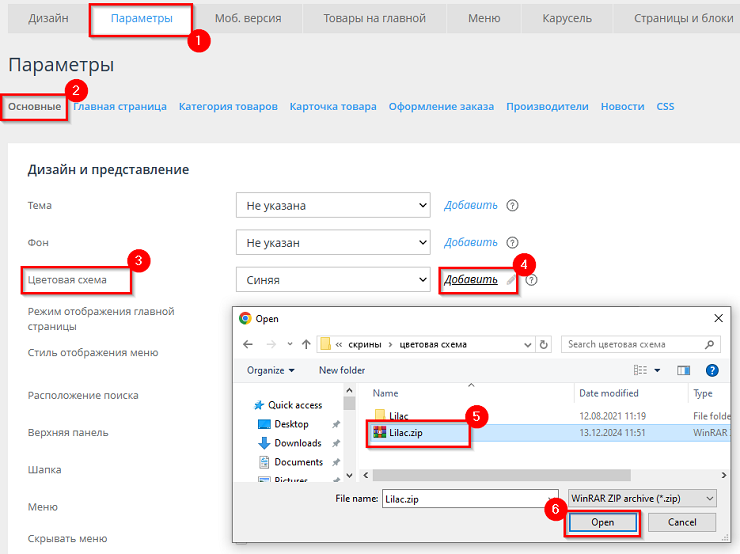
Task: Click the help icon next to Фон
Action: pos(512,243)
